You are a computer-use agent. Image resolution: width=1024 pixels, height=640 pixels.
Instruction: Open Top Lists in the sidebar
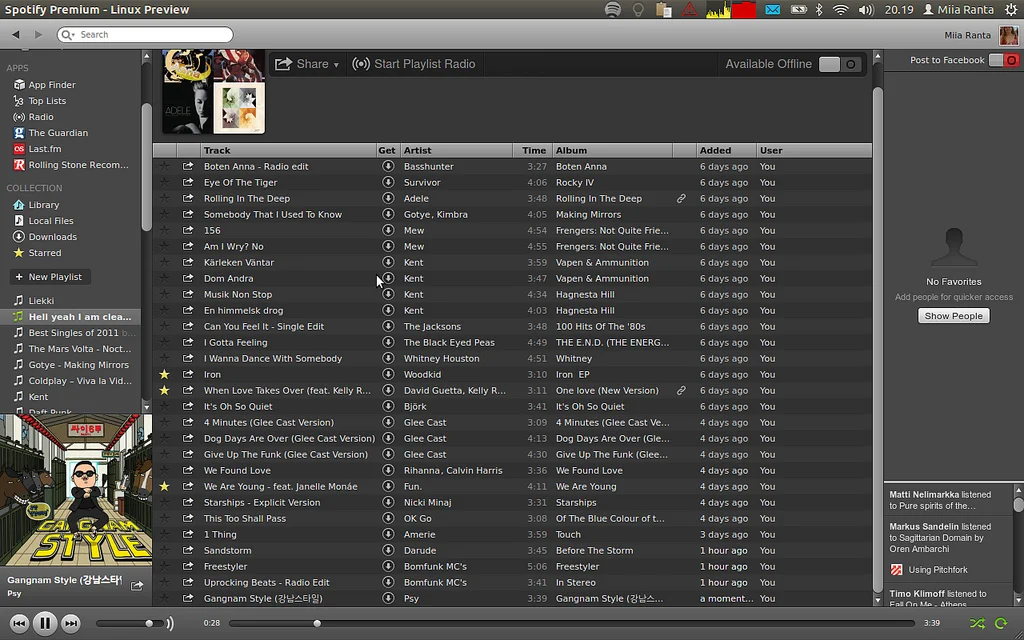coord(40,101)
